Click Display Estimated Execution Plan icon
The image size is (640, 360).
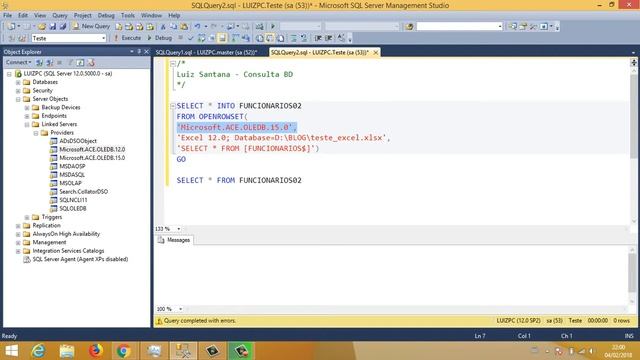click(202, 38)
